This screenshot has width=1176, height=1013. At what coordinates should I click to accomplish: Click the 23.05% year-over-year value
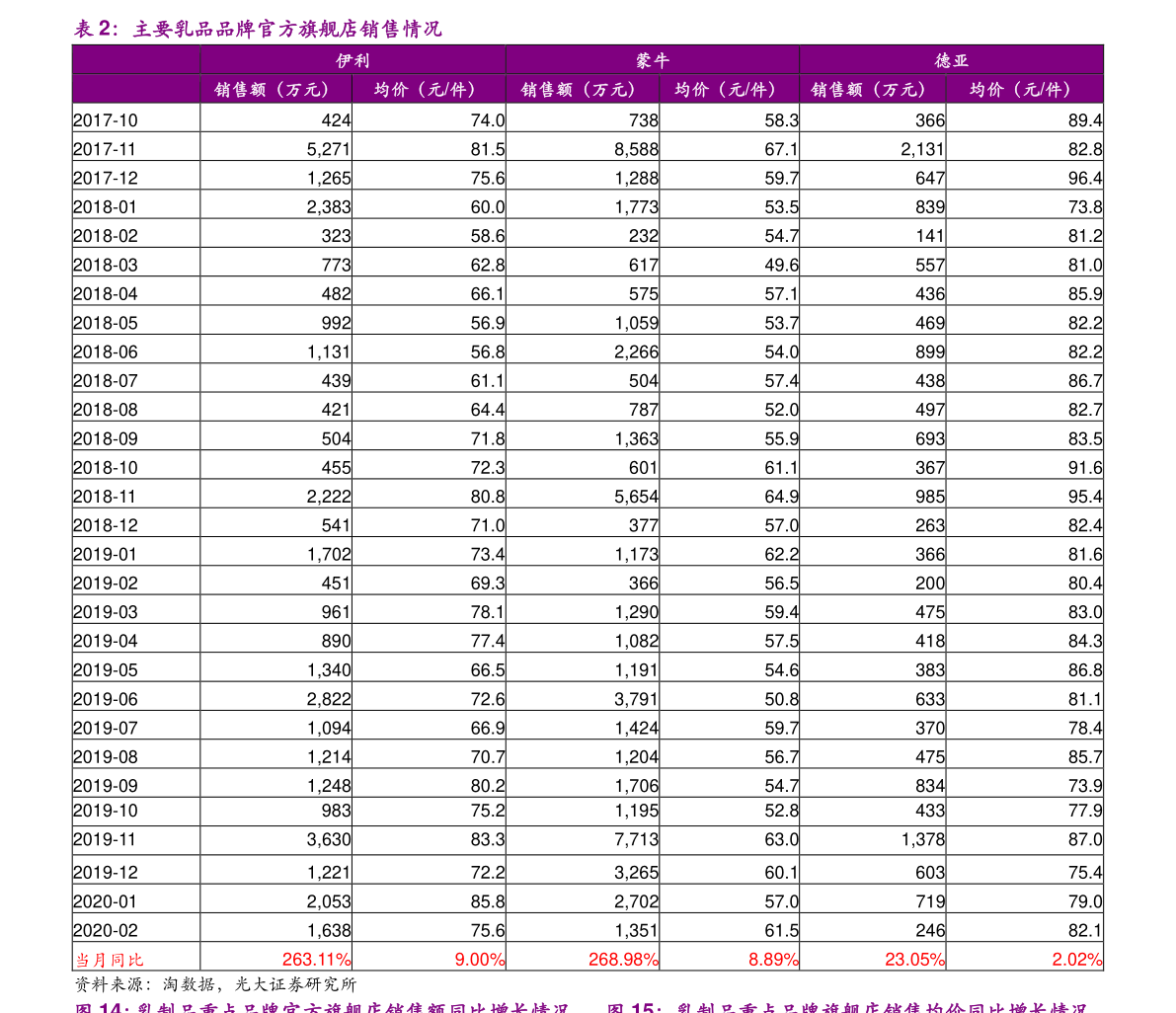click(x=915, y=960)
